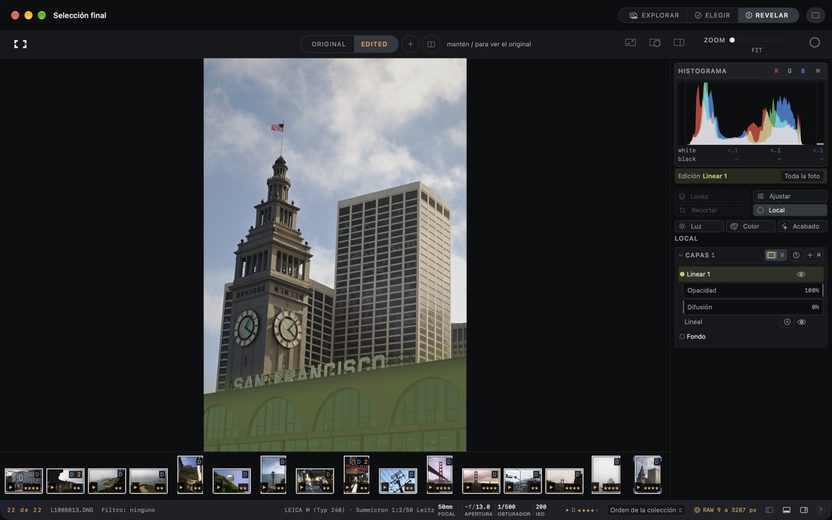
Task: Click the side-by-side panel icon left of ZOOM
Action: pyautogui.click(x=679, y=42)
